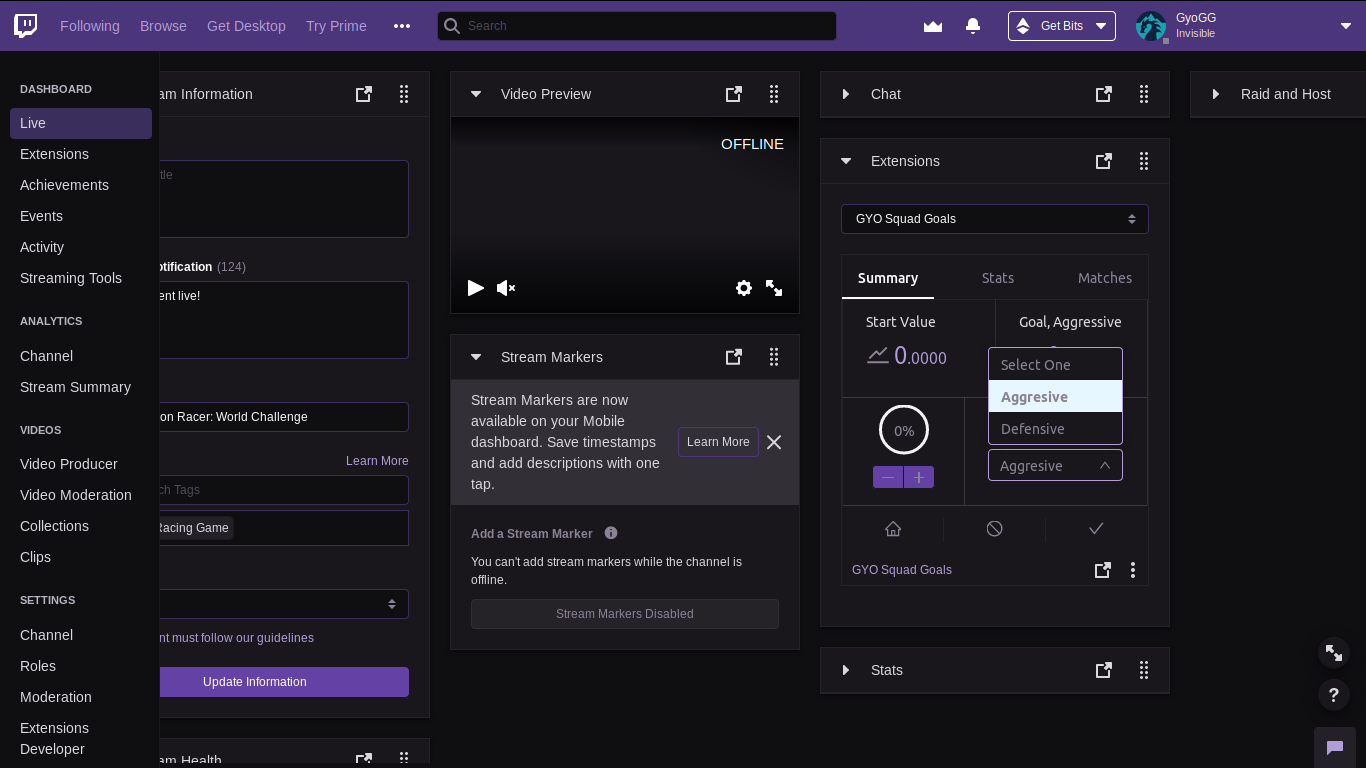Select the Summary tab

point(888,278)
